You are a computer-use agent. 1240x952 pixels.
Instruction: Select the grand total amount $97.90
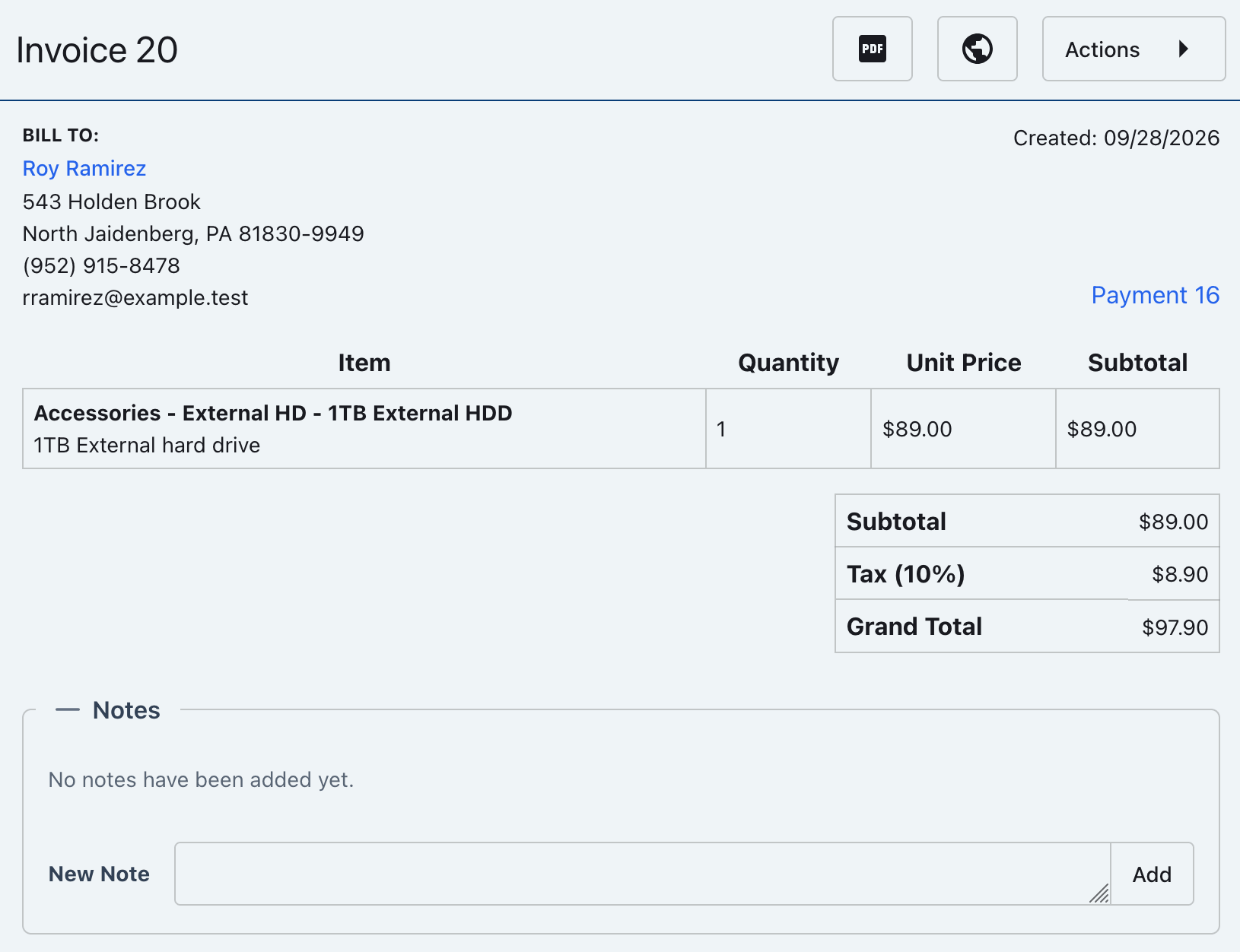tap(1175, 627)
